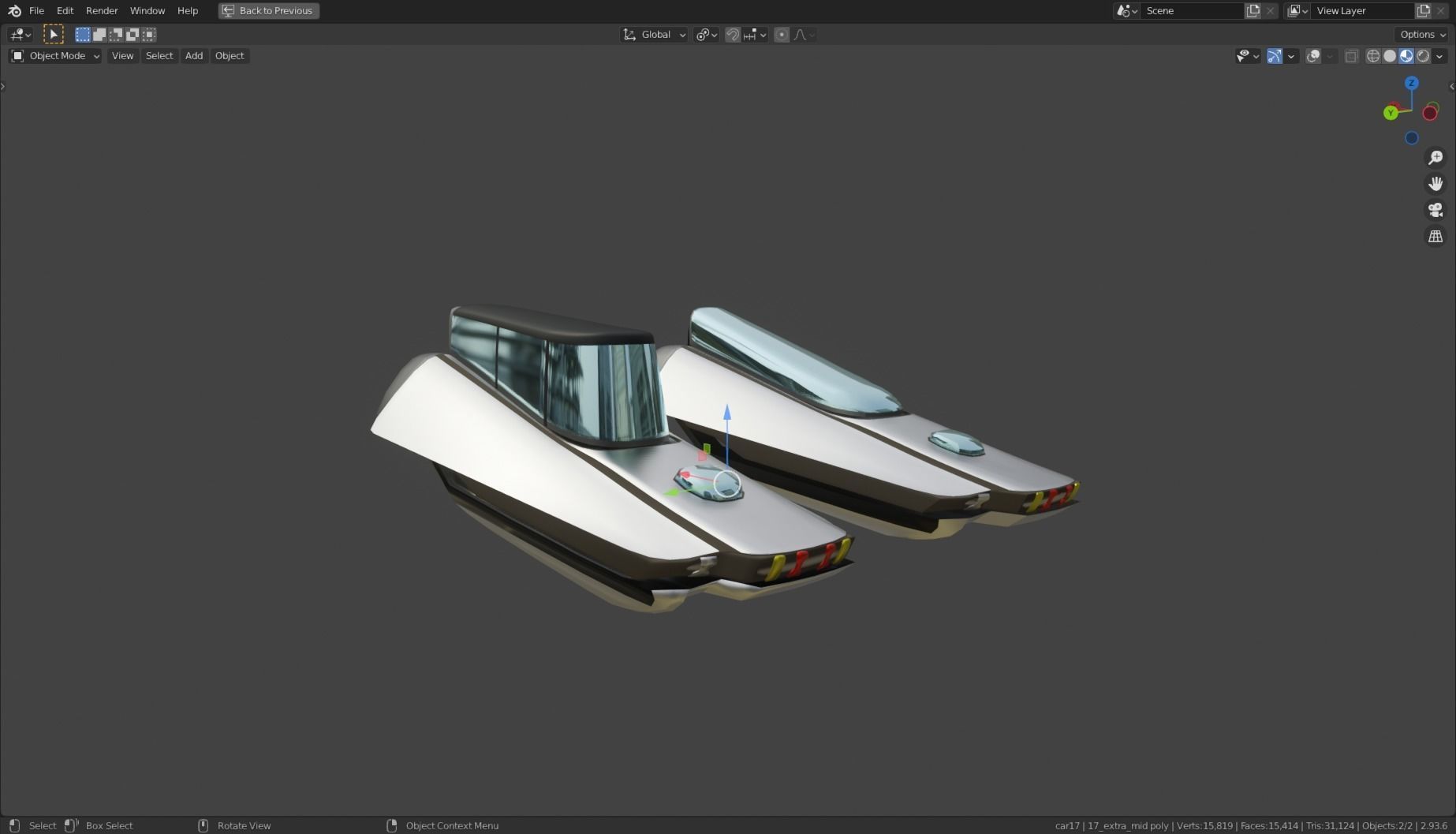Switch to Material Preview shading

pos(1406,55)
